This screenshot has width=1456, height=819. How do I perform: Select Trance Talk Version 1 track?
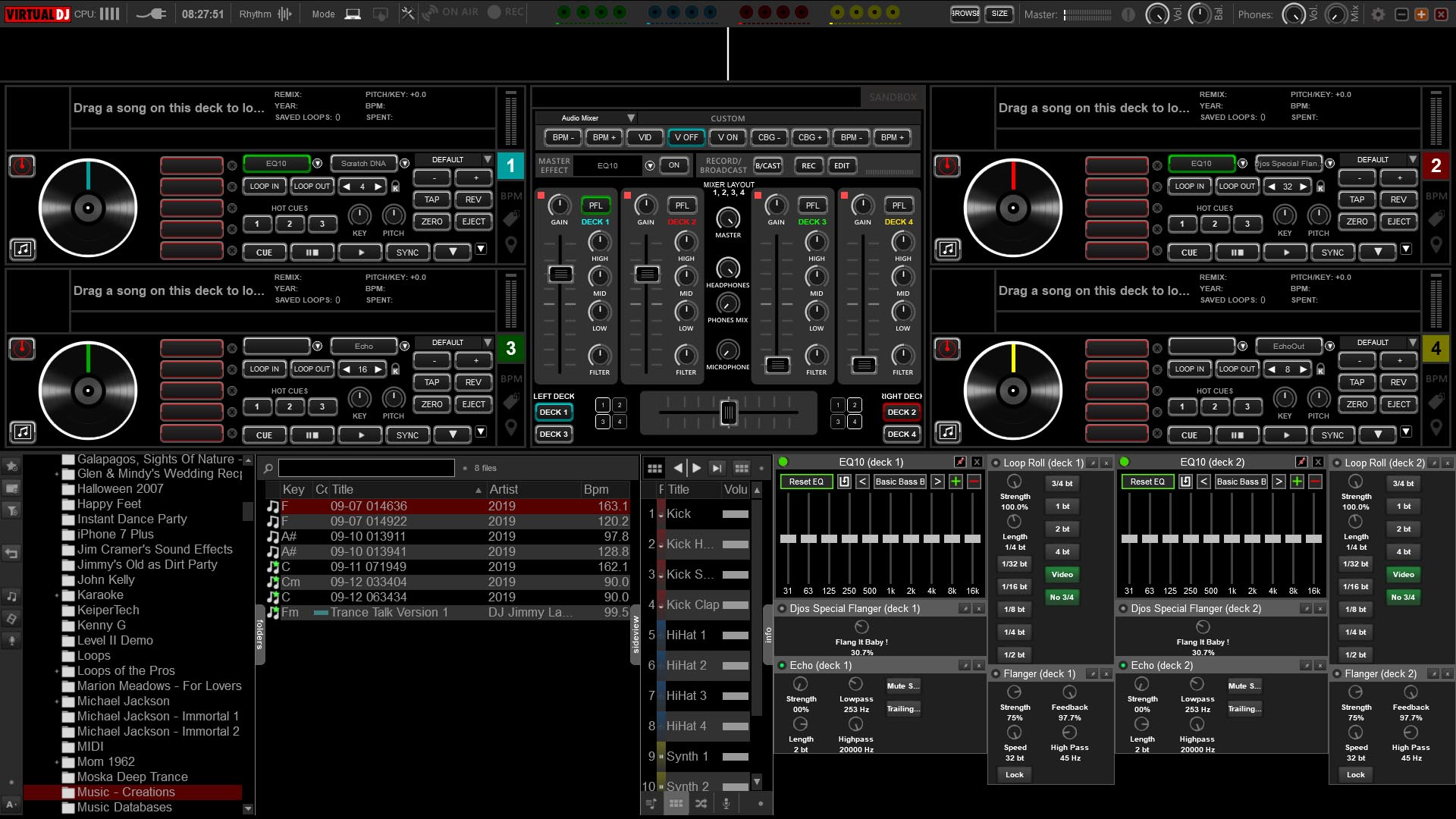[x=447, y=612]
